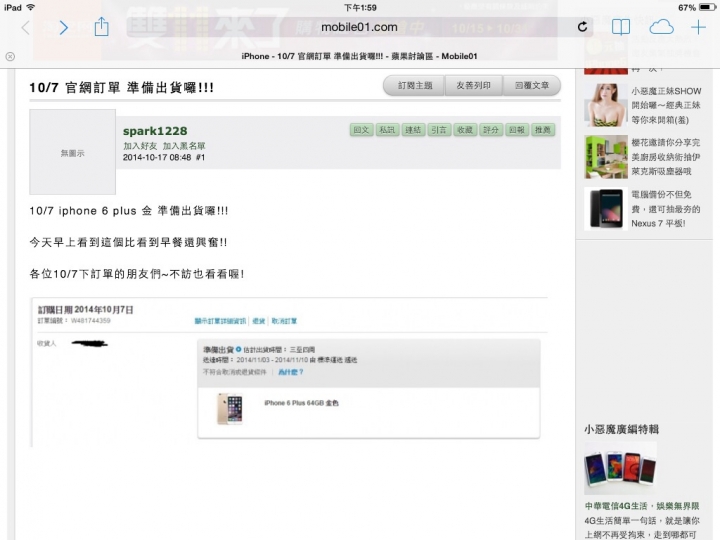Click the green 引言 button

pos(439,130)
